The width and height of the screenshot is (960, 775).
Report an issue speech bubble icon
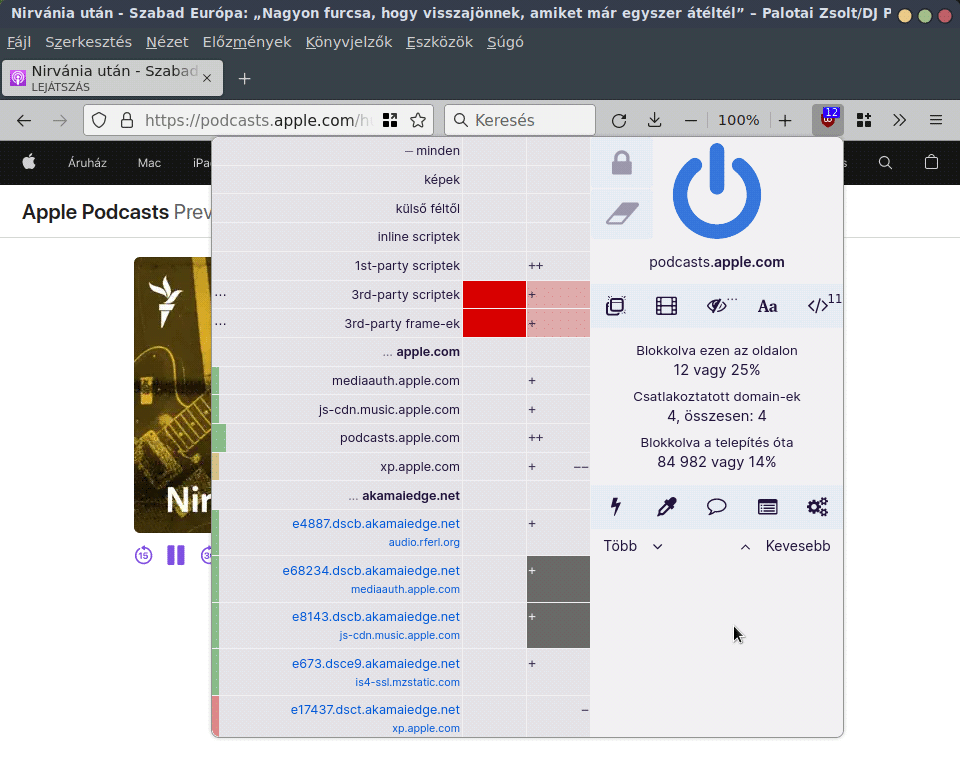pos(716,507)
